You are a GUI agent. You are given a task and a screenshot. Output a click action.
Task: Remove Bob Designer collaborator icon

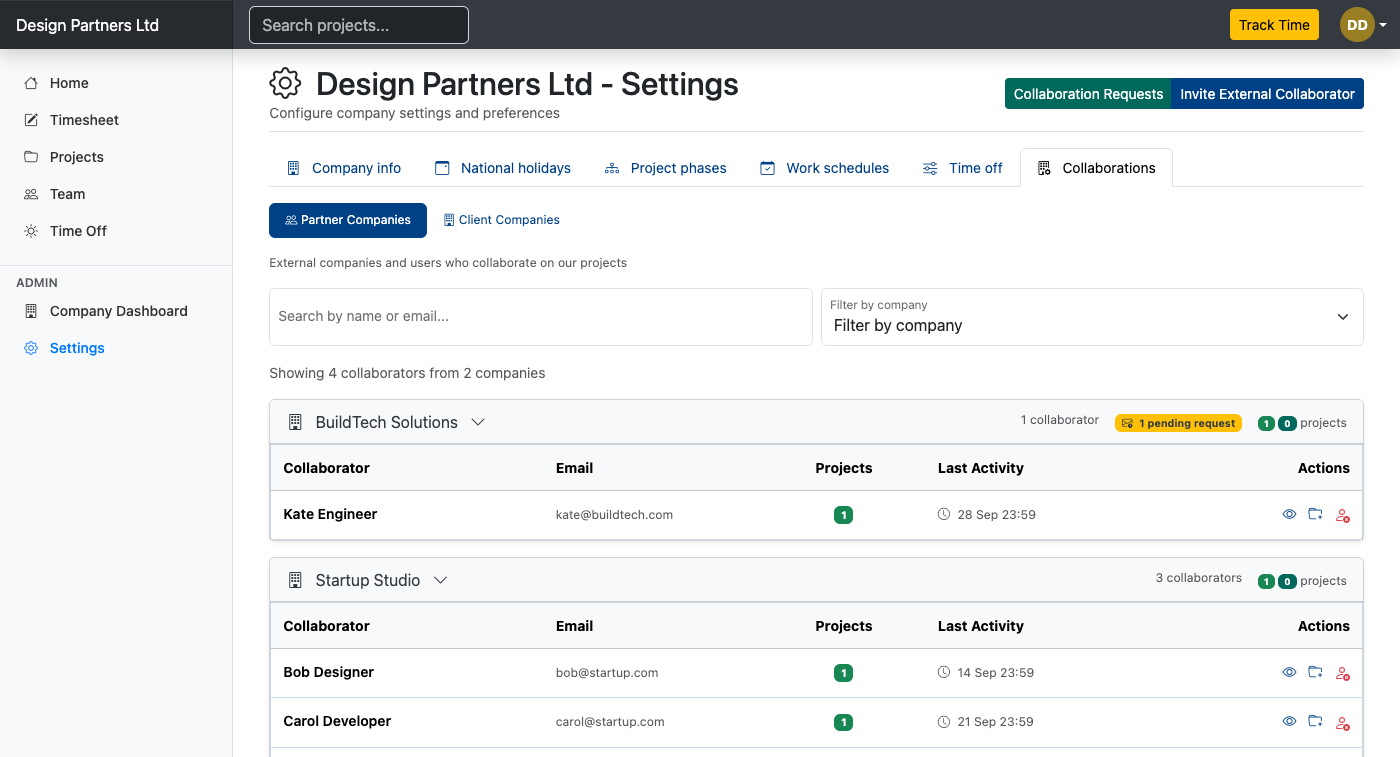point(1343,673)
